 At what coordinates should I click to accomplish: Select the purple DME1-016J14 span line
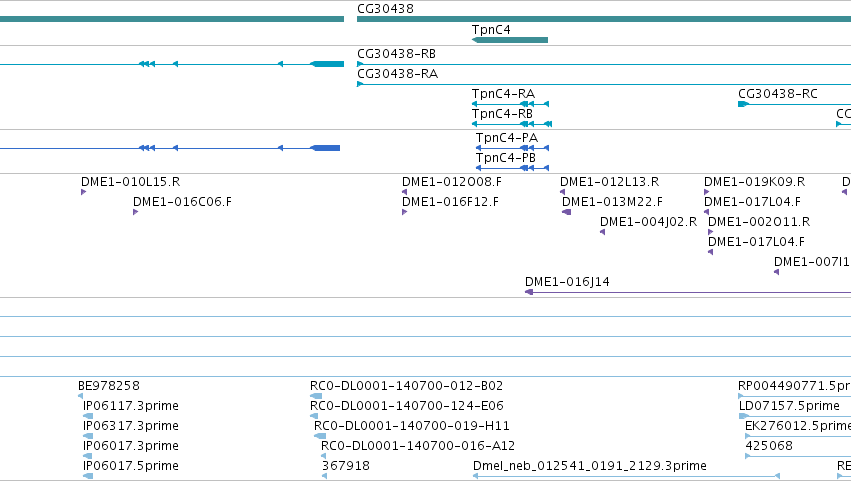(x=688, y=292)
